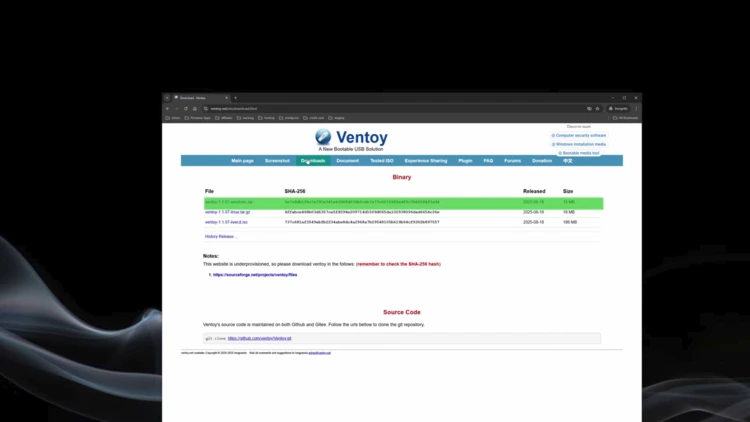Click the Windows installation media ad link
Image resolution: width=750 pixels, height=422 pixels.
coord(579,144)
